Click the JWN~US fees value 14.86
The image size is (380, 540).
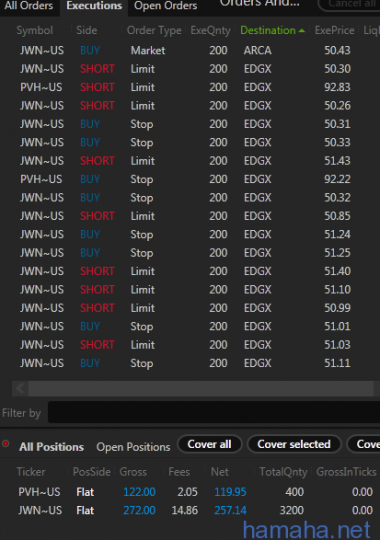pyautogui.click(x=185, y=510)
